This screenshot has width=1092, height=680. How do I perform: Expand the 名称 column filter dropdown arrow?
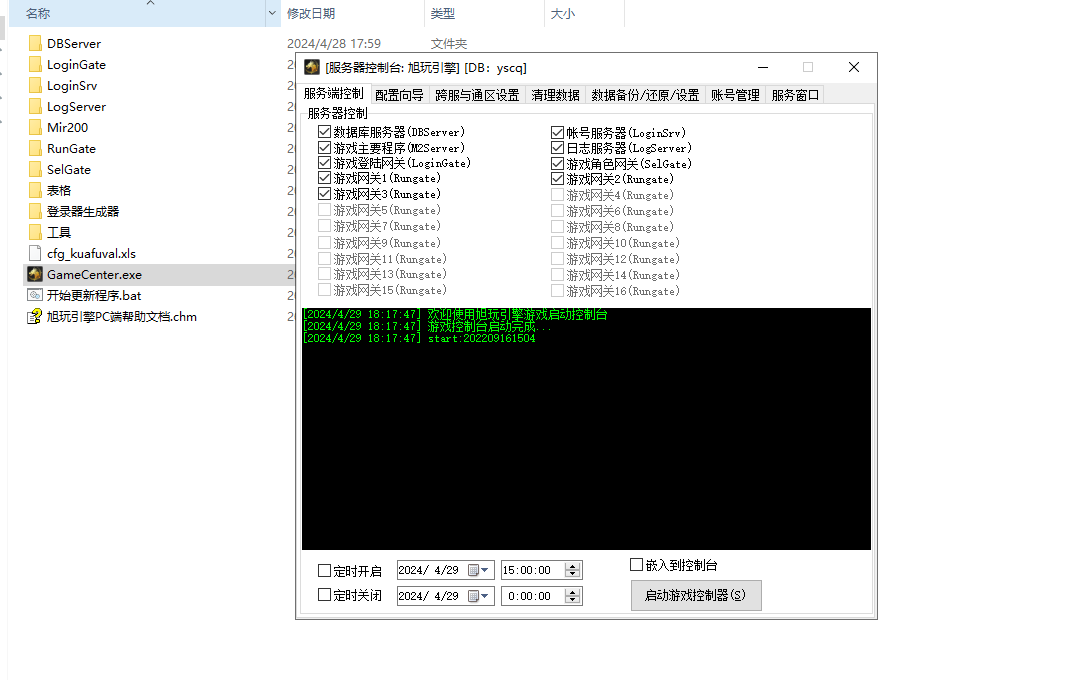point(272,13)
